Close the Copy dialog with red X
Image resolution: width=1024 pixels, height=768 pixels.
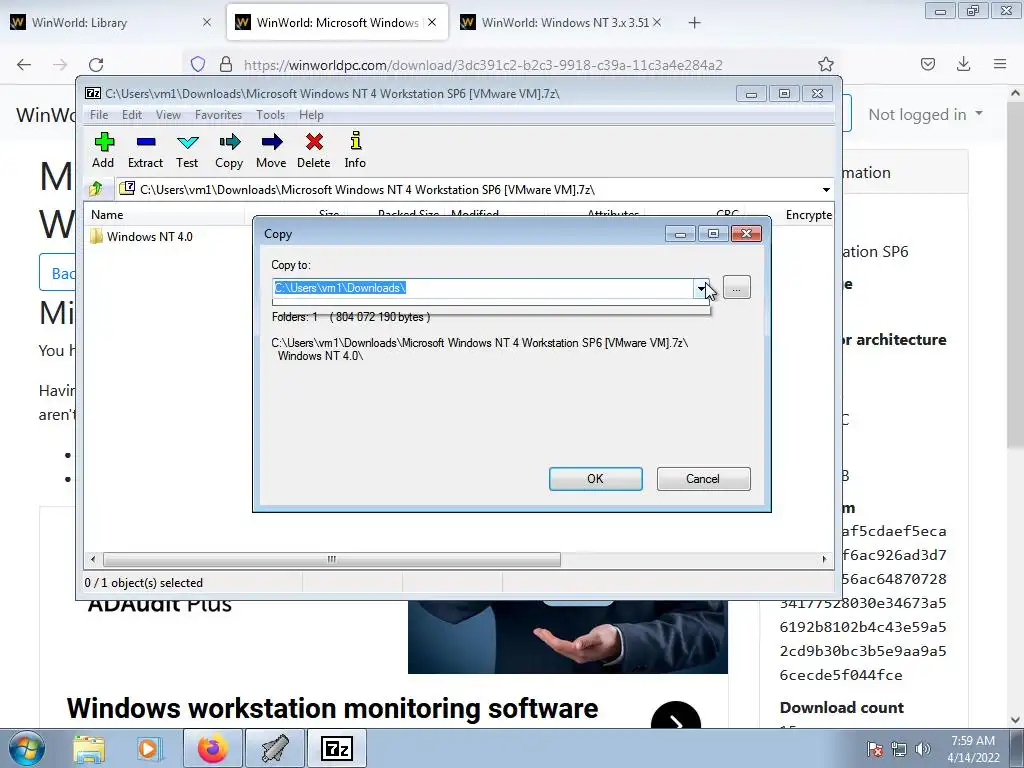746,234
